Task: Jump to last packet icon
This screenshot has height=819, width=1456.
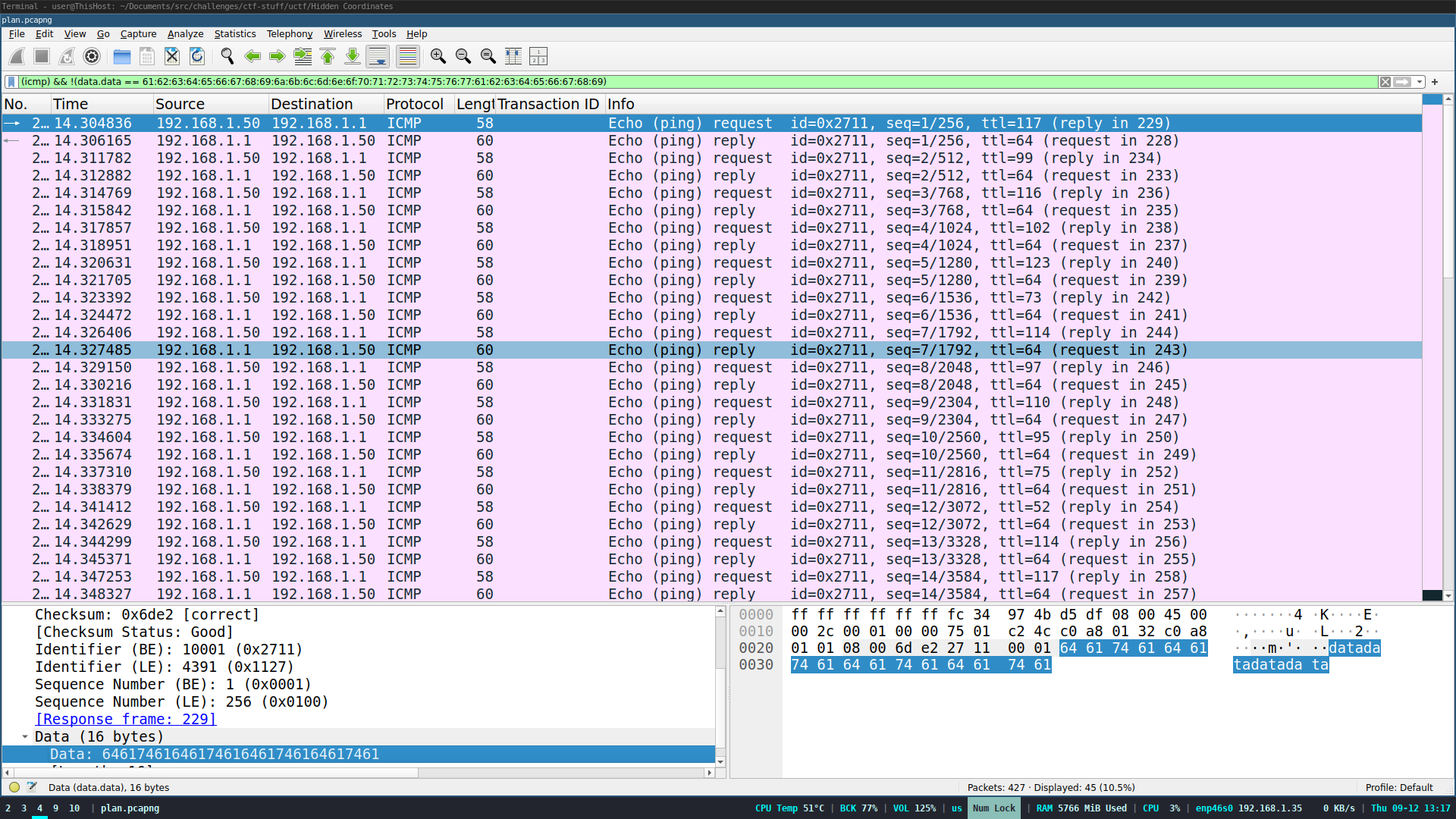Action: [x=353, y=56]
